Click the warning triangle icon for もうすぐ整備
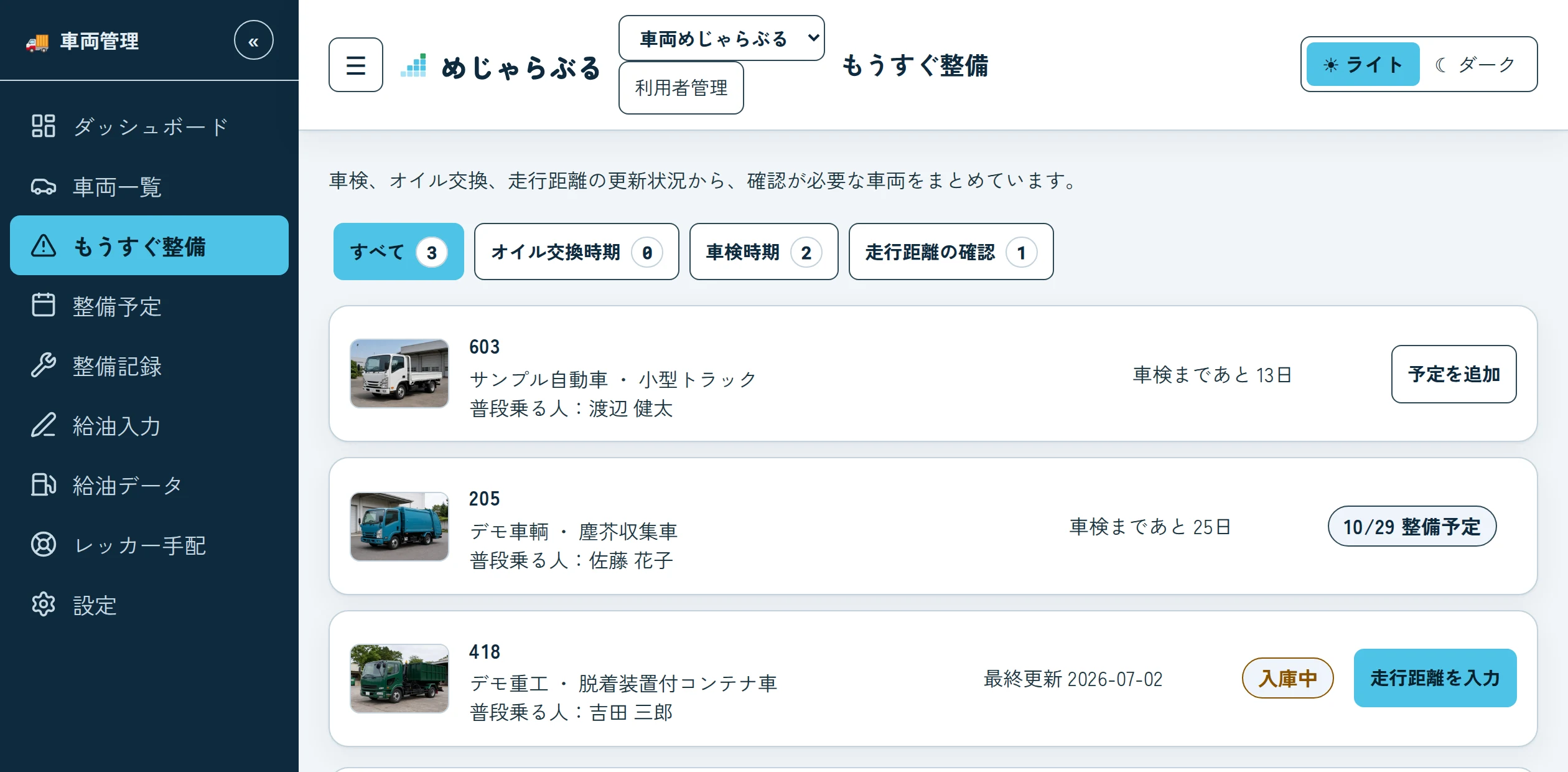Viewport: 1568px width, 772px height. 44,245
